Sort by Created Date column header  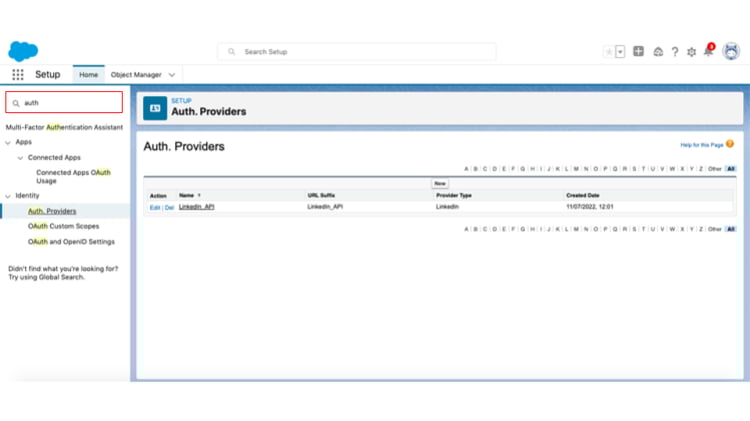[583, 195]
